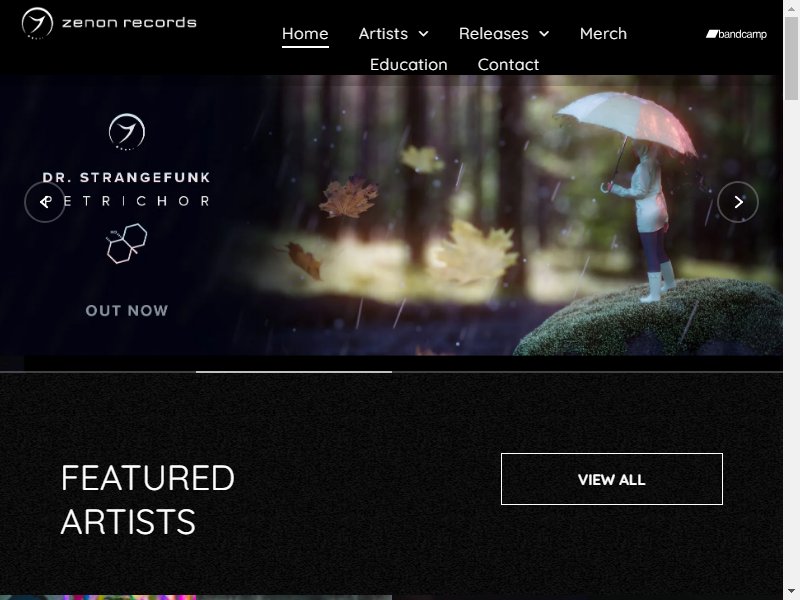Screen dimensions: 800x600
Task: Open the Merch page
Action: 603,34
